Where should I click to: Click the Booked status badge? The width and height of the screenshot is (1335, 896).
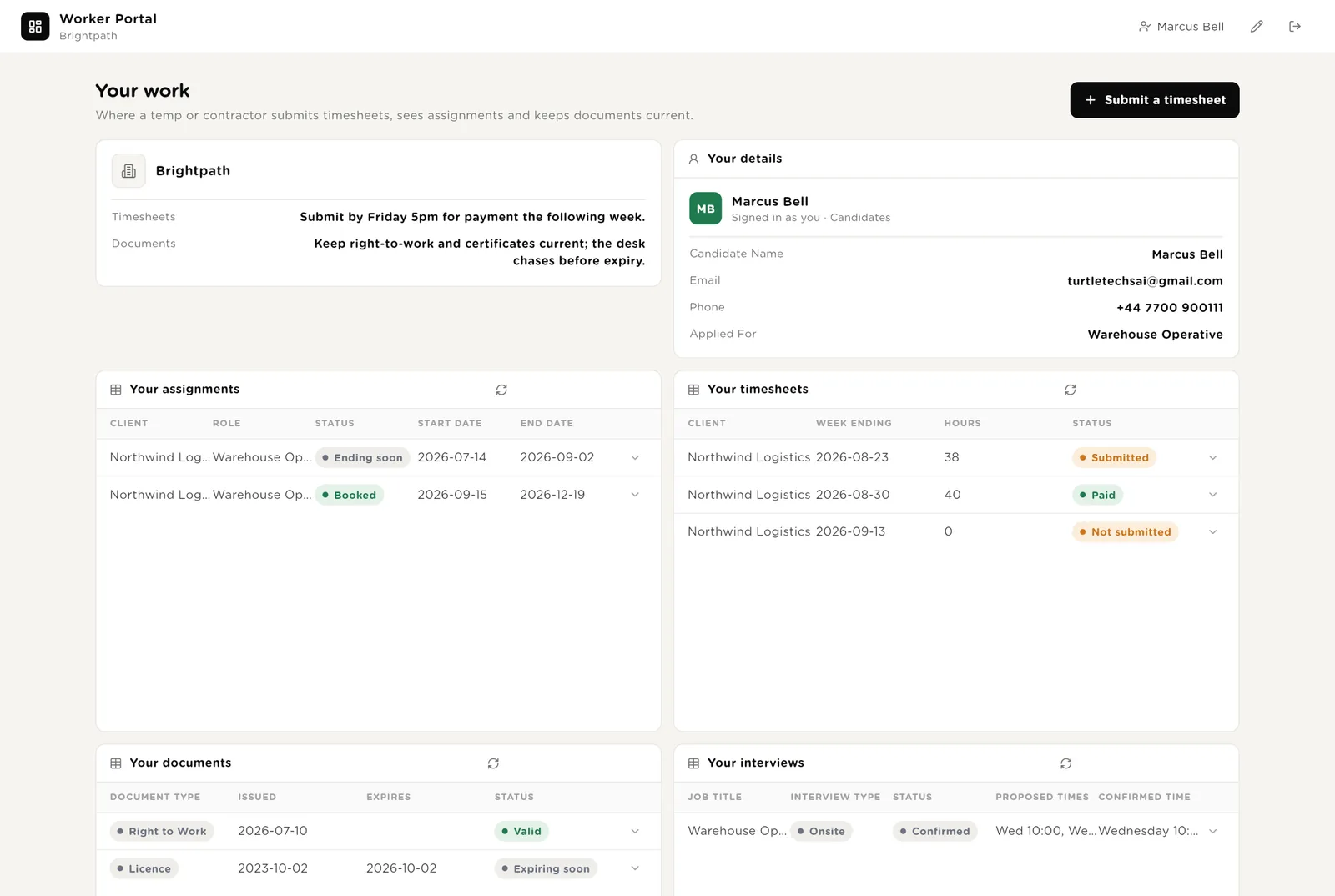(x=350, y=496)
